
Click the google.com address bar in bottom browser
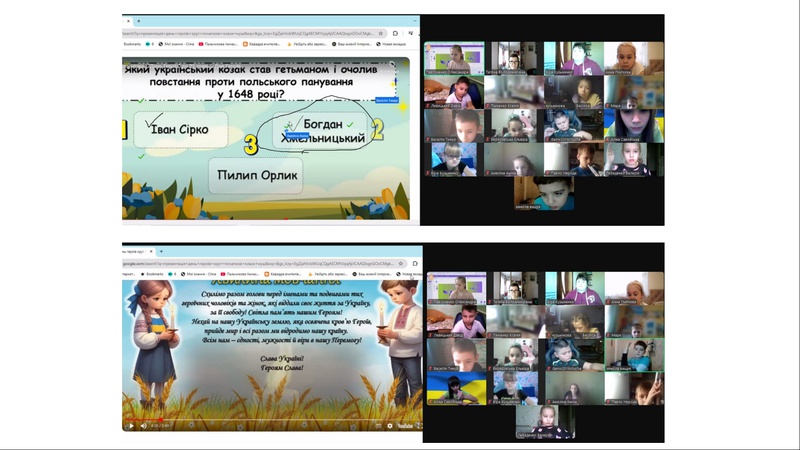tap(264, 264)
